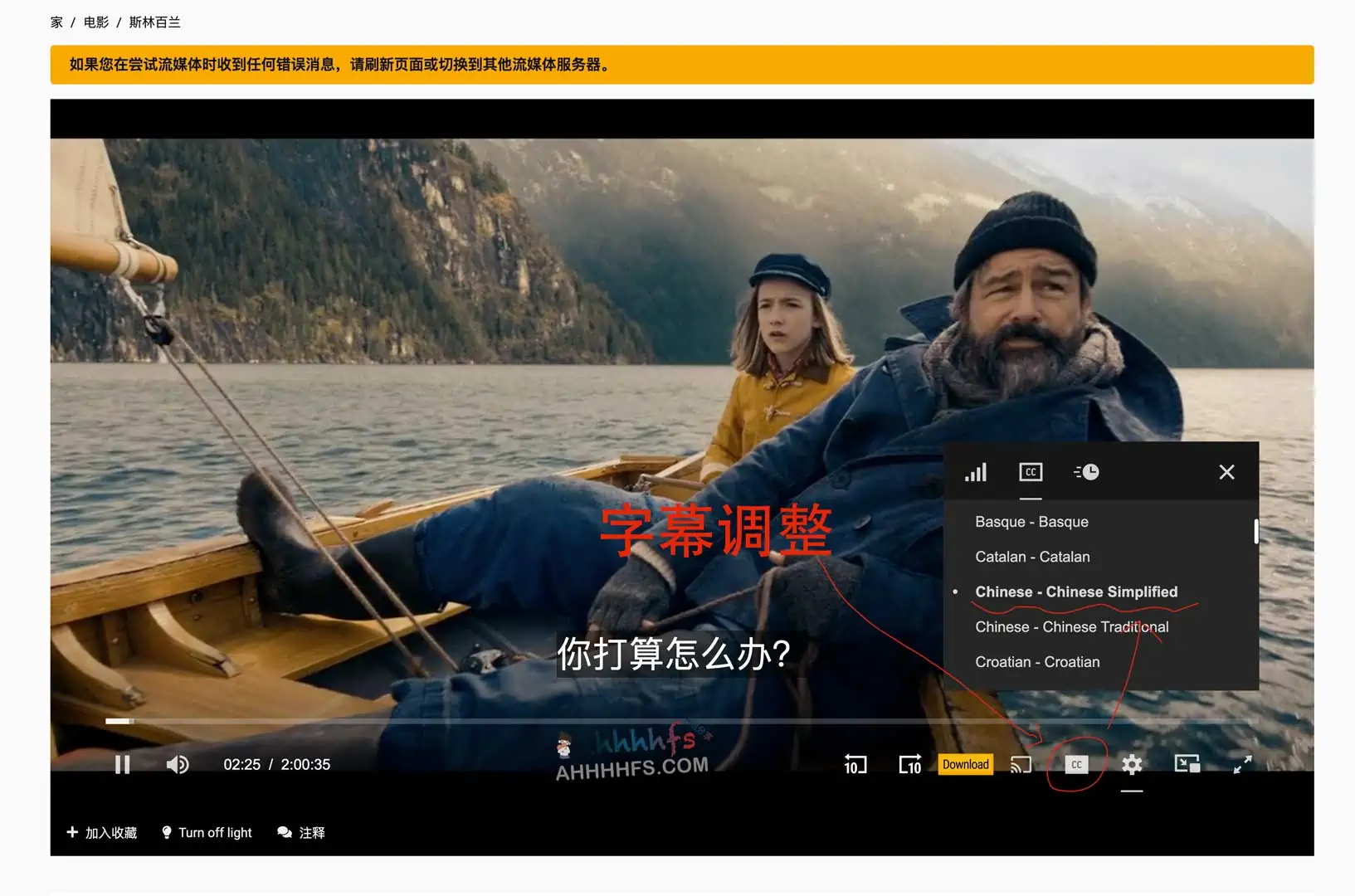Rewind the video 10 seconds
The height and width of the screenshot is (896, 1355).
[x=855, y=764]
